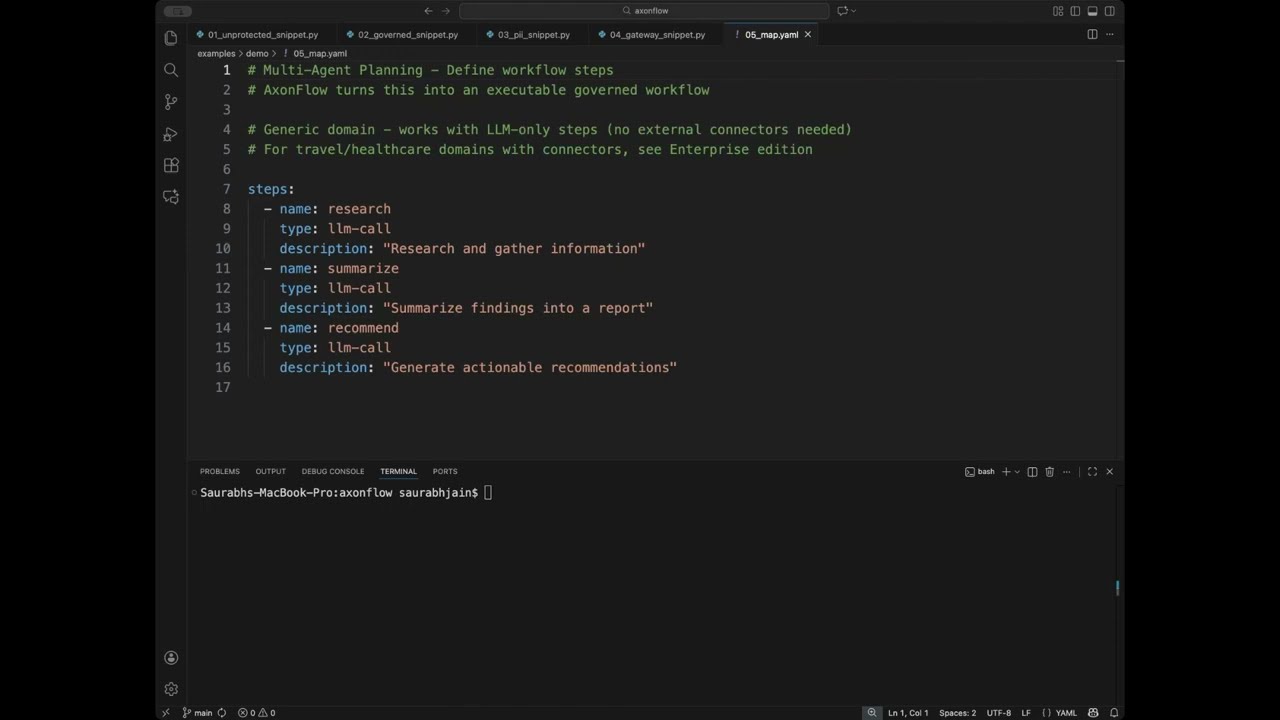Split the editor to the right

1092,34
